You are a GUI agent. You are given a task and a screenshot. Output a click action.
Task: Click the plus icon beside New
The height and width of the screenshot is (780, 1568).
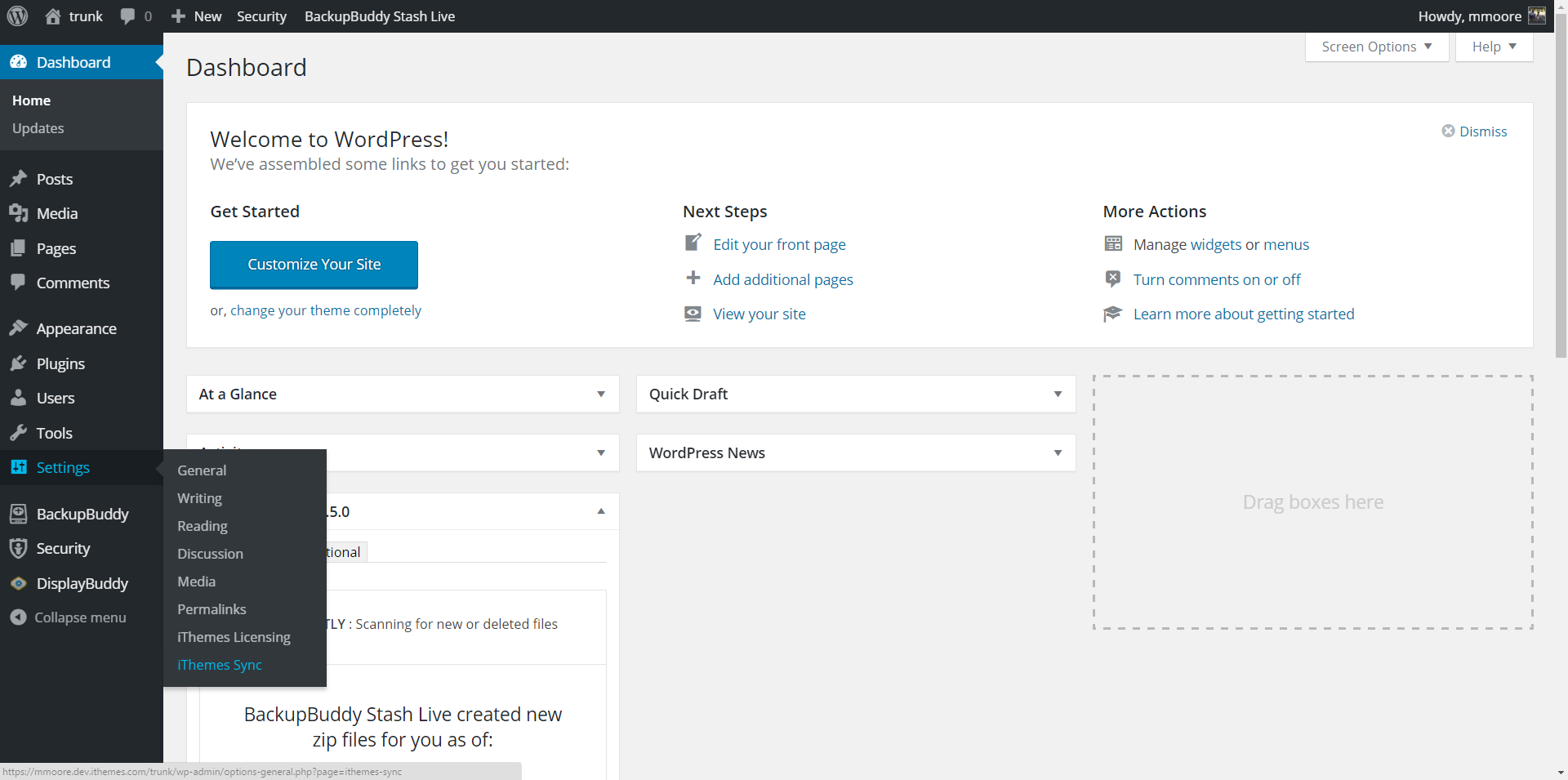click(178, 16)
